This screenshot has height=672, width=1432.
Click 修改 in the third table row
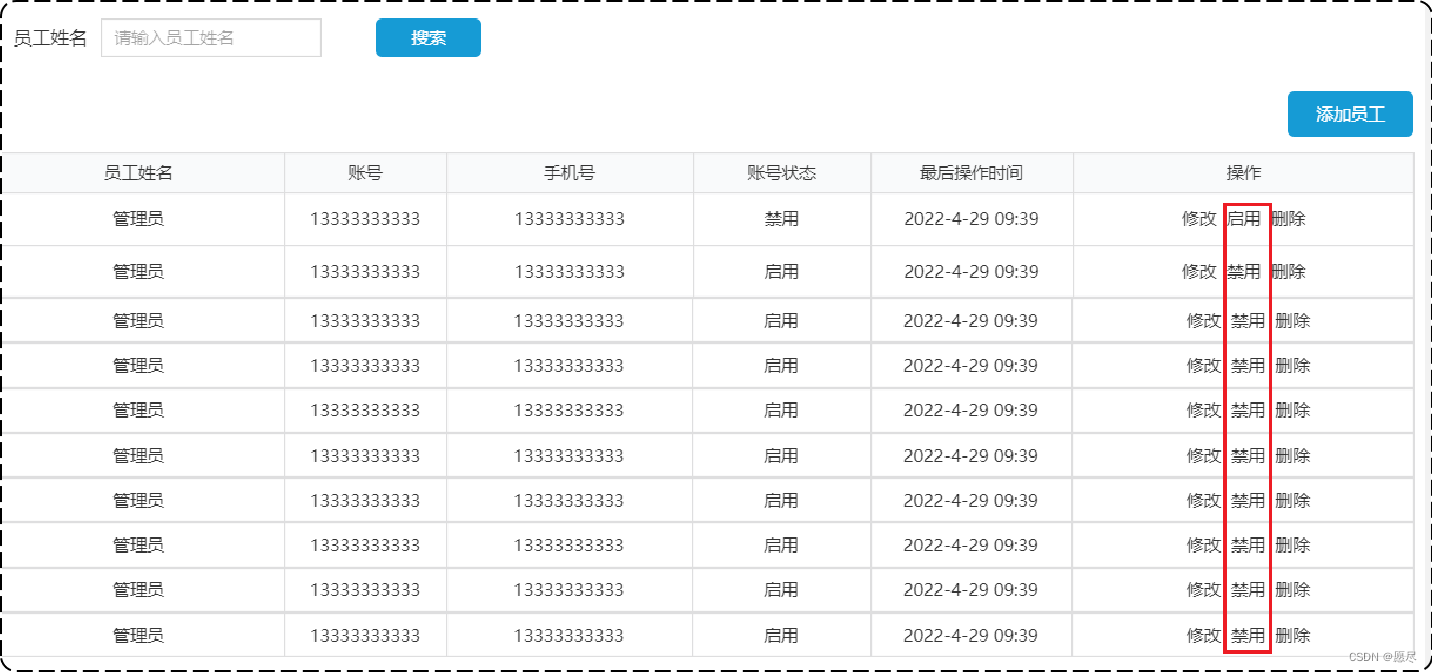point(1204,321)
